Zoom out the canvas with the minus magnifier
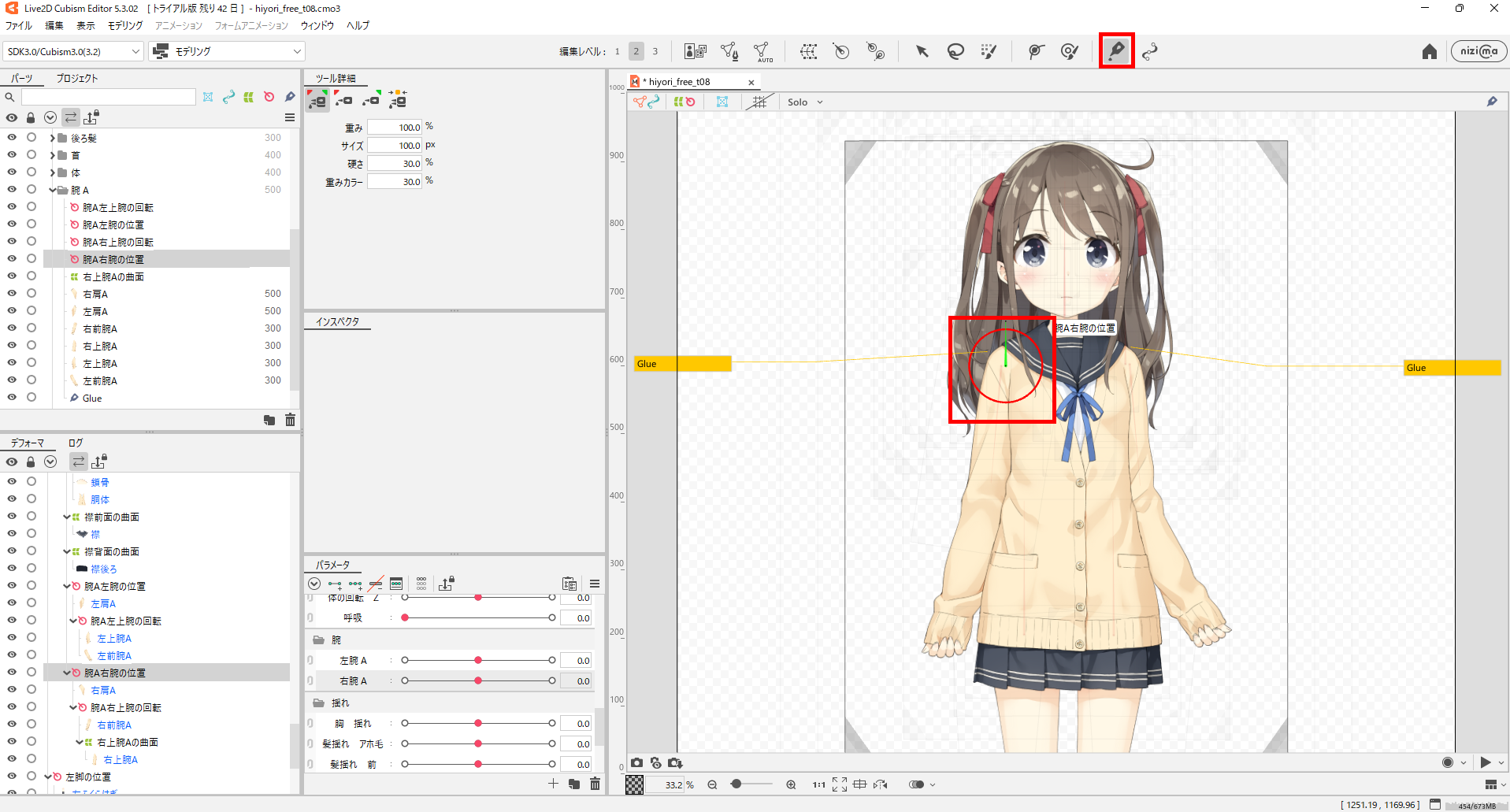 pos(712,784)
